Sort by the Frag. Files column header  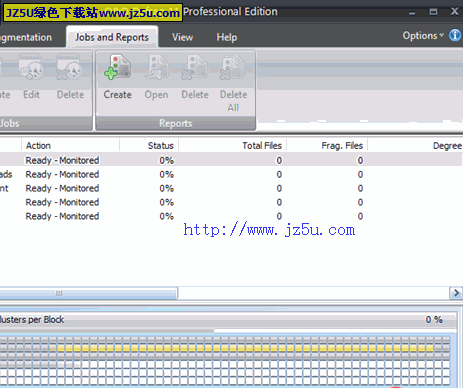[x=327, y=146]
